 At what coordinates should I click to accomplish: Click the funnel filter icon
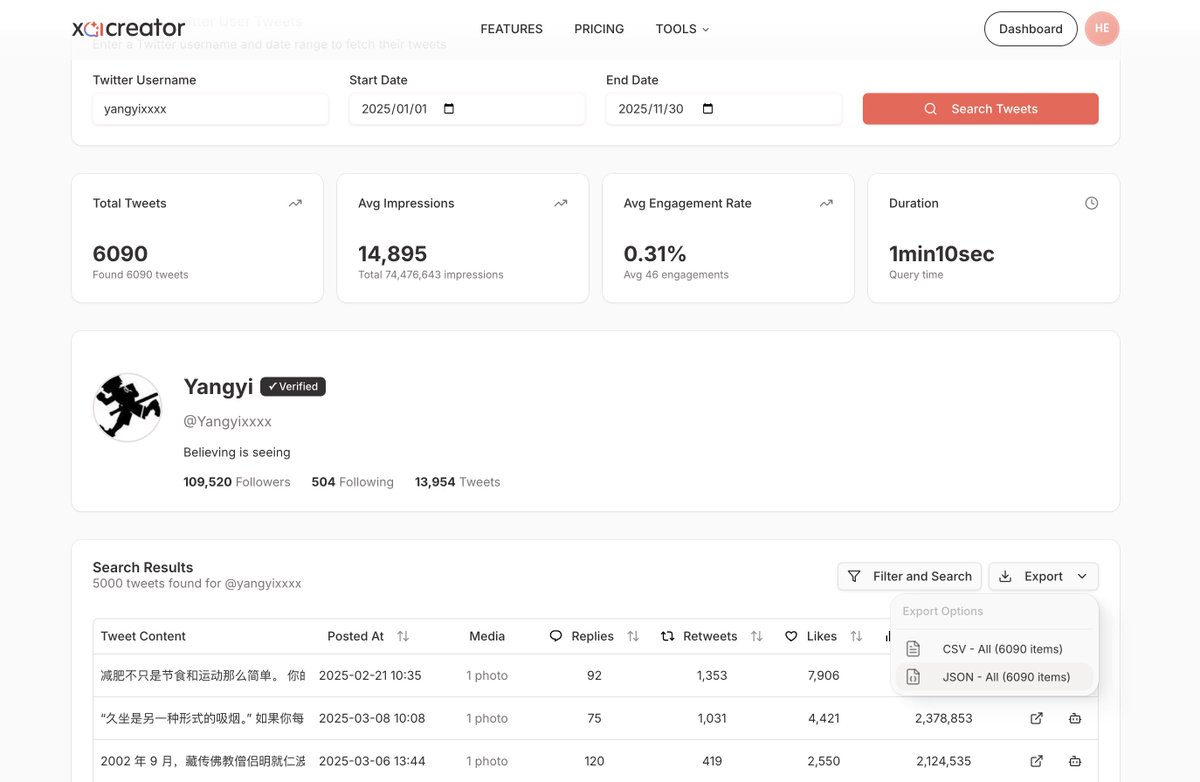point(854,576)
